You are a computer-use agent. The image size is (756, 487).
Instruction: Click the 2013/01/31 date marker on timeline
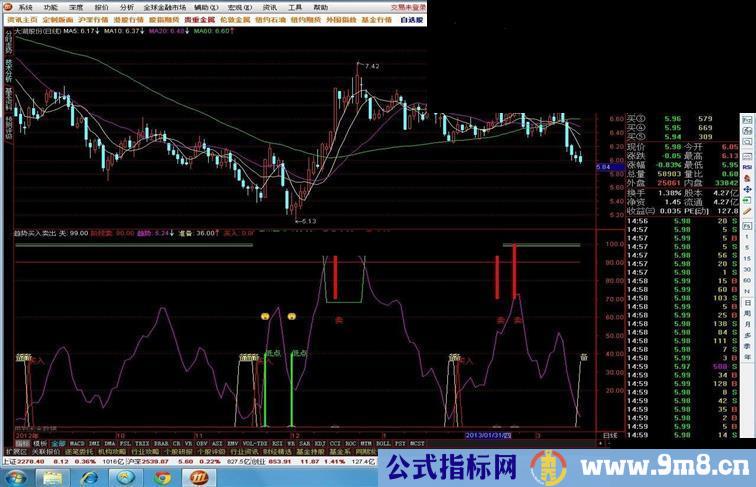(x=487, y=435)
